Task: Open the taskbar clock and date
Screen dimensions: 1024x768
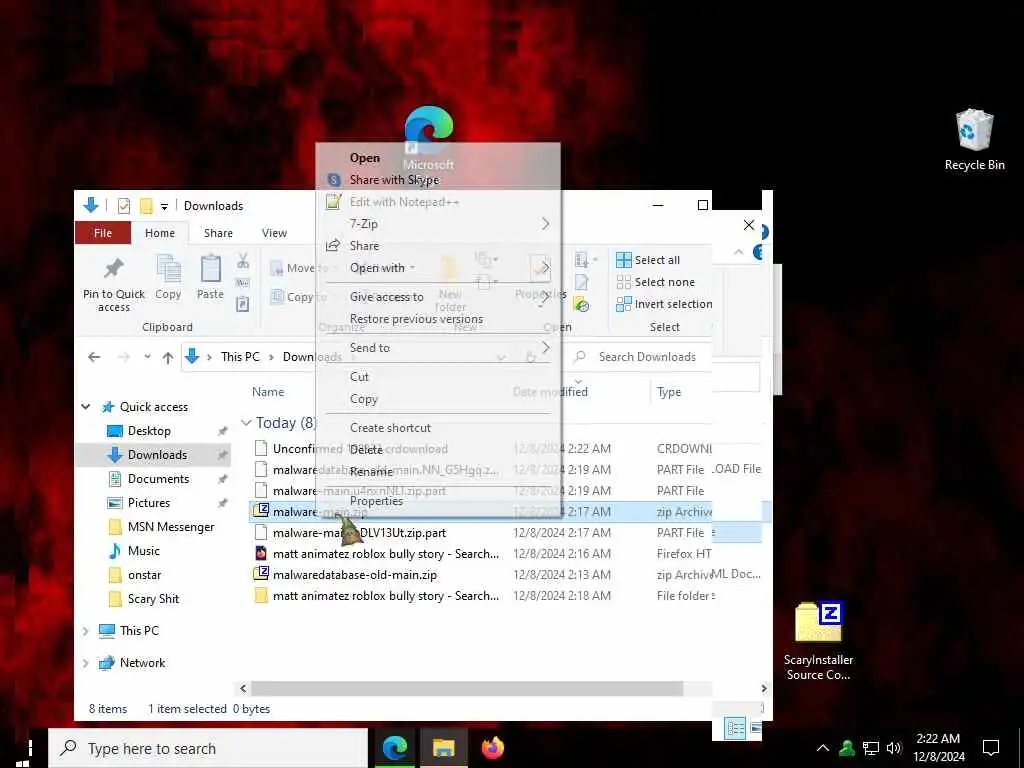Action: (x=938, y=748)
